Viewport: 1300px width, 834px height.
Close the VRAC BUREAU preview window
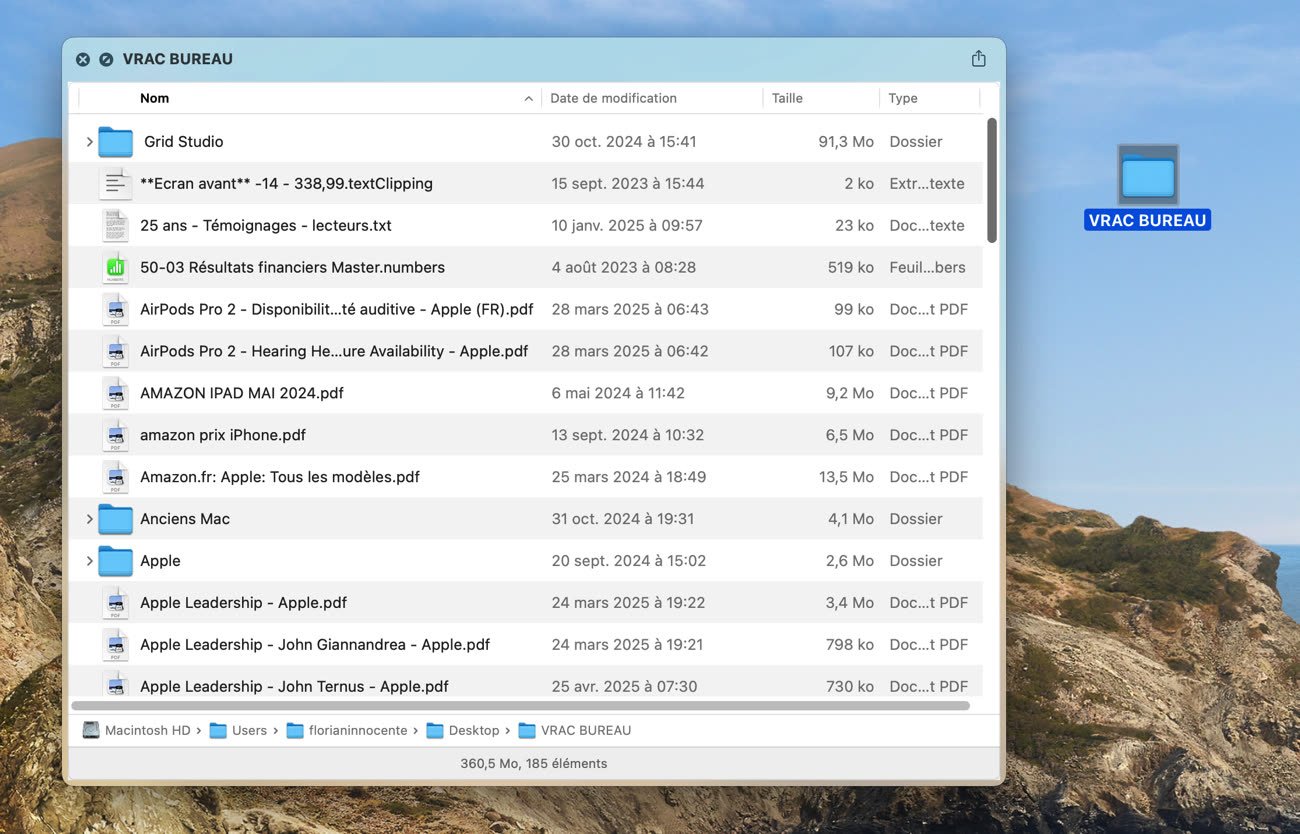[x=83, y=60]
